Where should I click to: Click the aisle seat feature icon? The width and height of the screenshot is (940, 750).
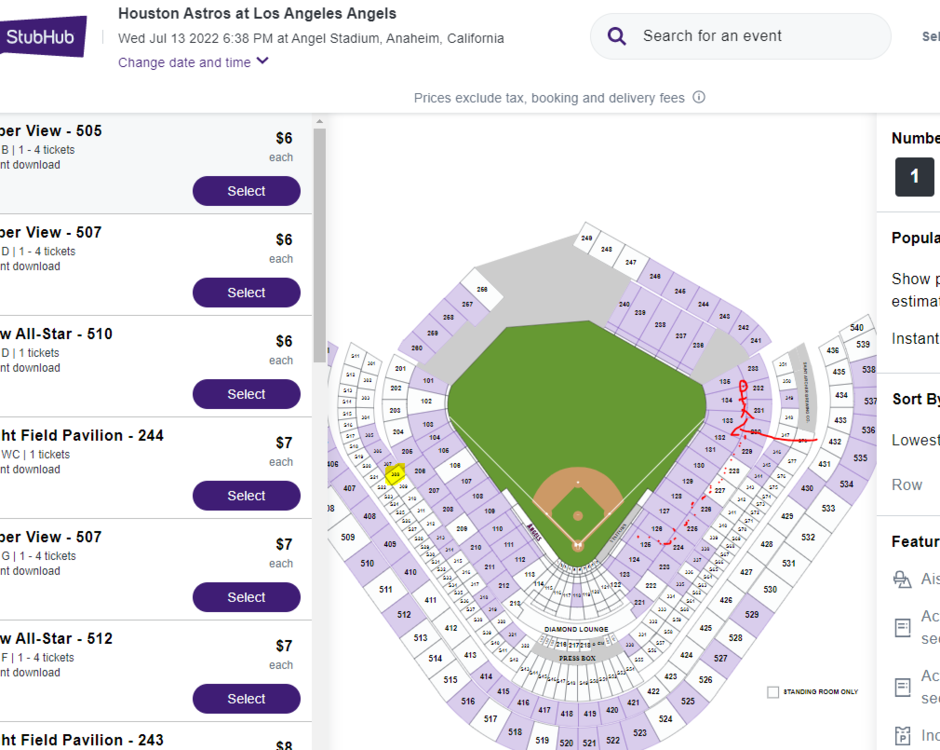click(x=903, y=579)
